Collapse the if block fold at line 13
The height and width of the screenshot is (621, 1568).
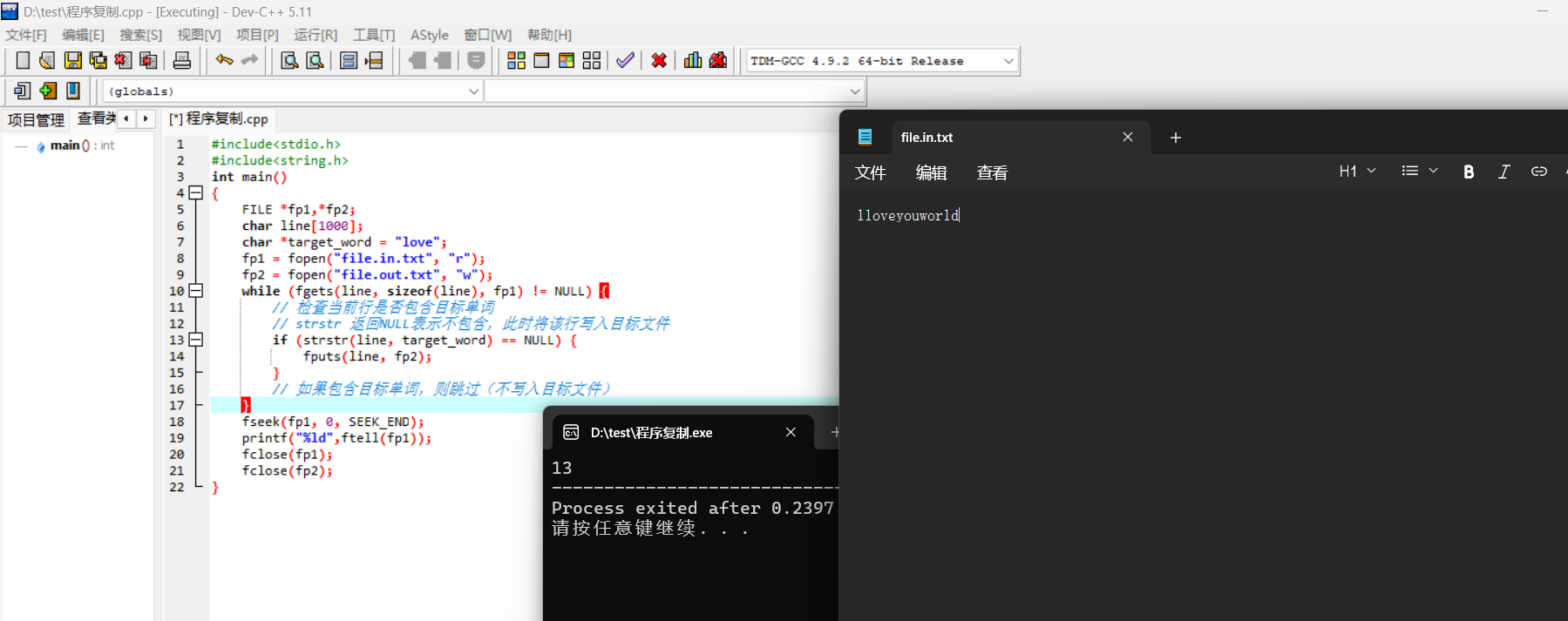196,340
